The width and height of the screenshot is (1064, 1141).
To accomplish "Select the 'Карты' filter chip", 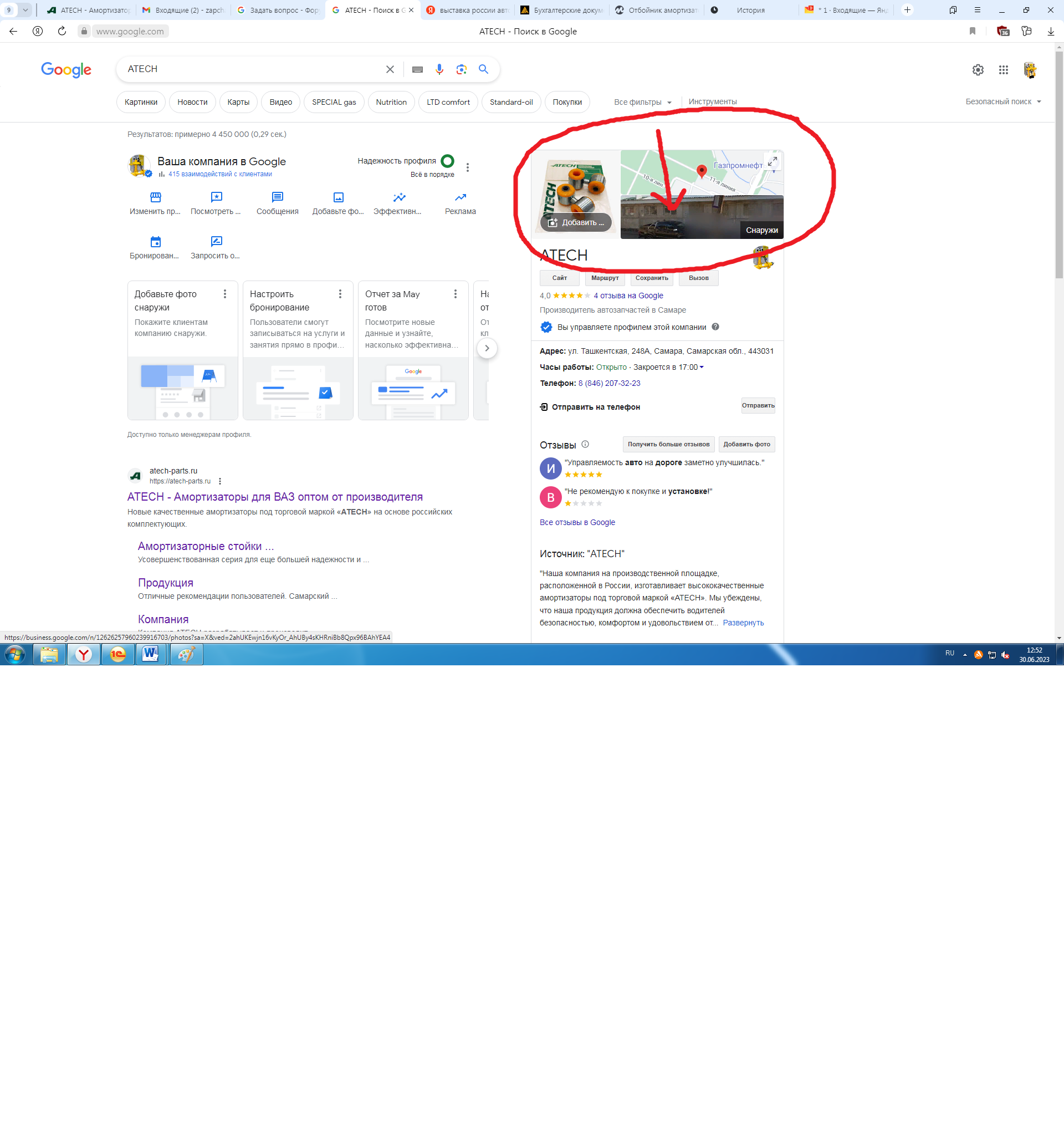I will pos(238,102).
